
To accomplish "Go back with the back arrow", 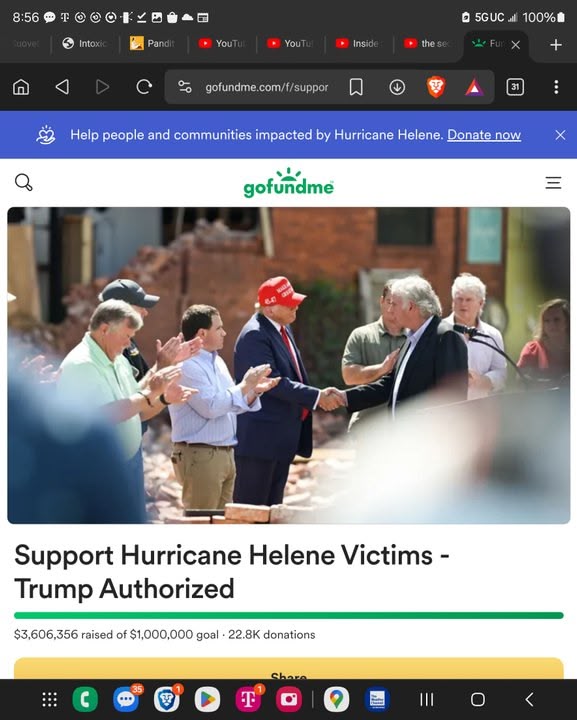I will pos(62,87).
